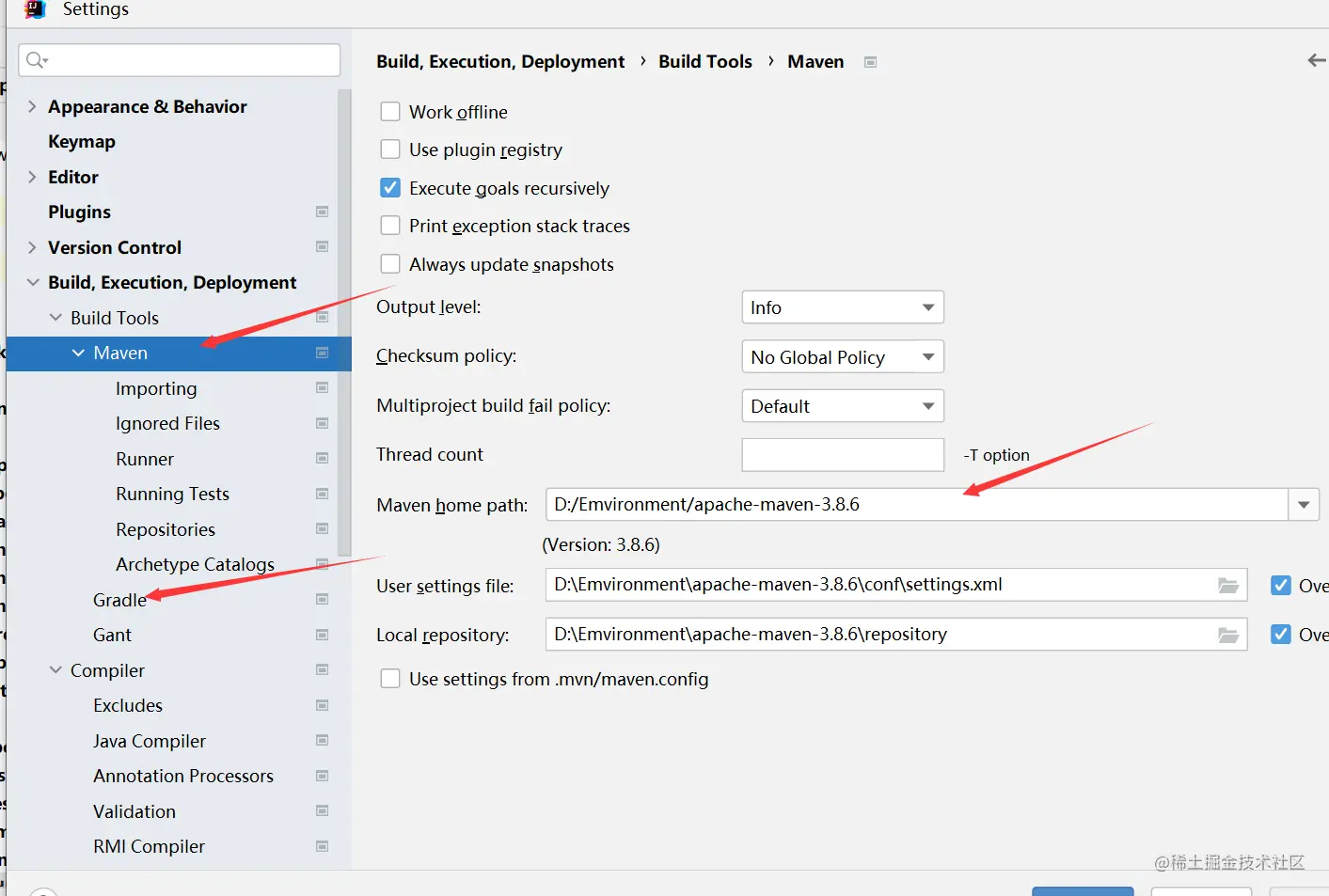
Task: Check Use settings from .mvn/maven.config
Action: coord(390,679)
